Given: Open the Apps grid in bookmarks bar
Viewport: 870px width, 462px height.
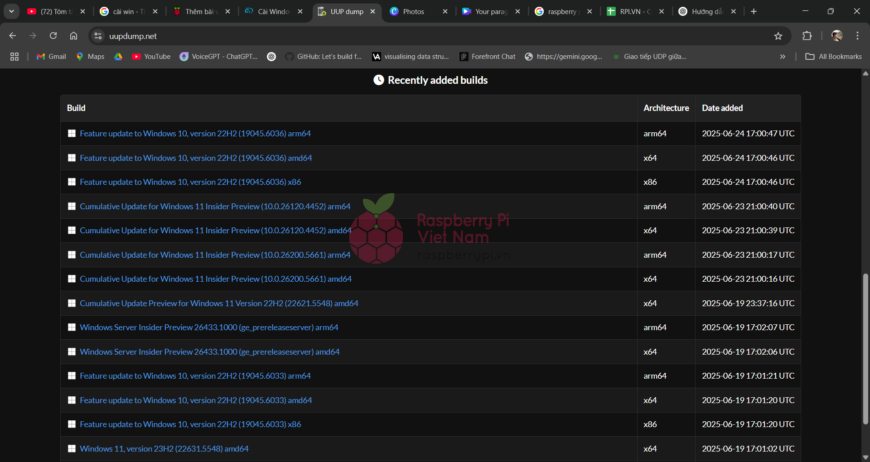Looking at the screenshot, I should [14, 57].
